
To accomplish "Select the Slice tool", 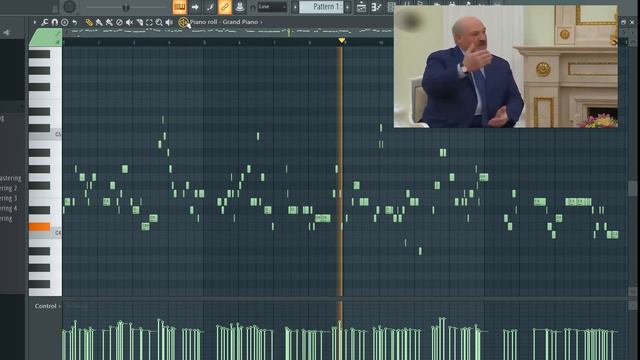I will click(140, 22).
